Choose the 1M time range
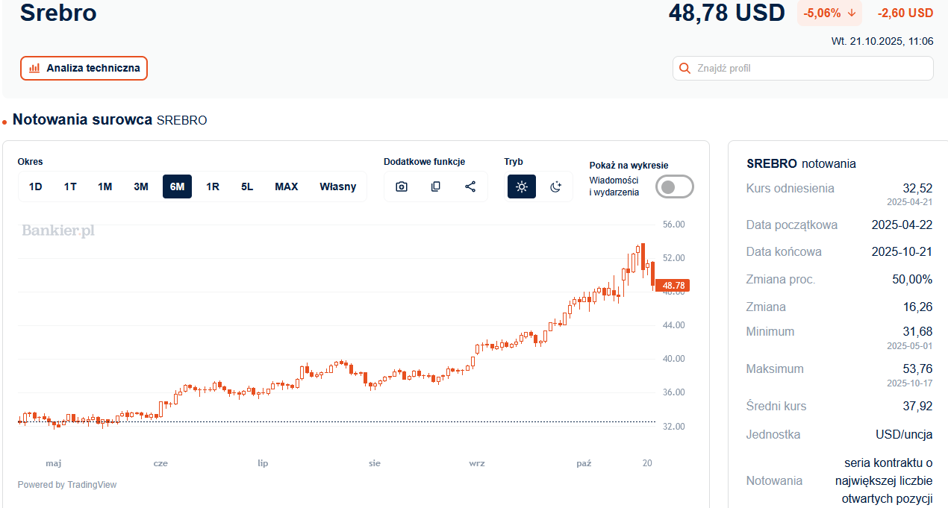This screenshot has height=508, width=948. point(105,187)
